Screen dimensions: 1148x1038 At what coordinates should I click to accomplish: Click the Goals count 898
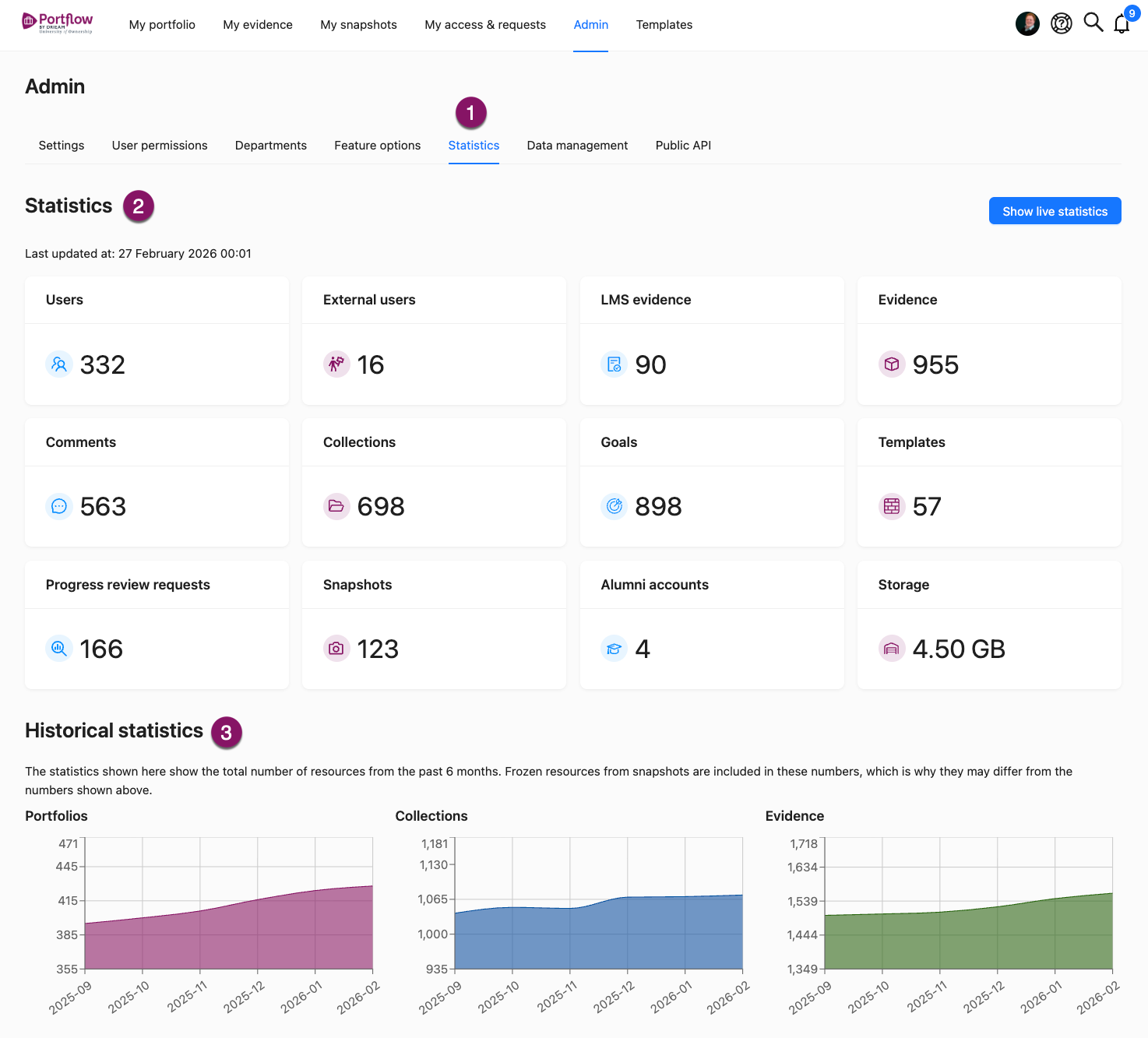coord(658,507)
